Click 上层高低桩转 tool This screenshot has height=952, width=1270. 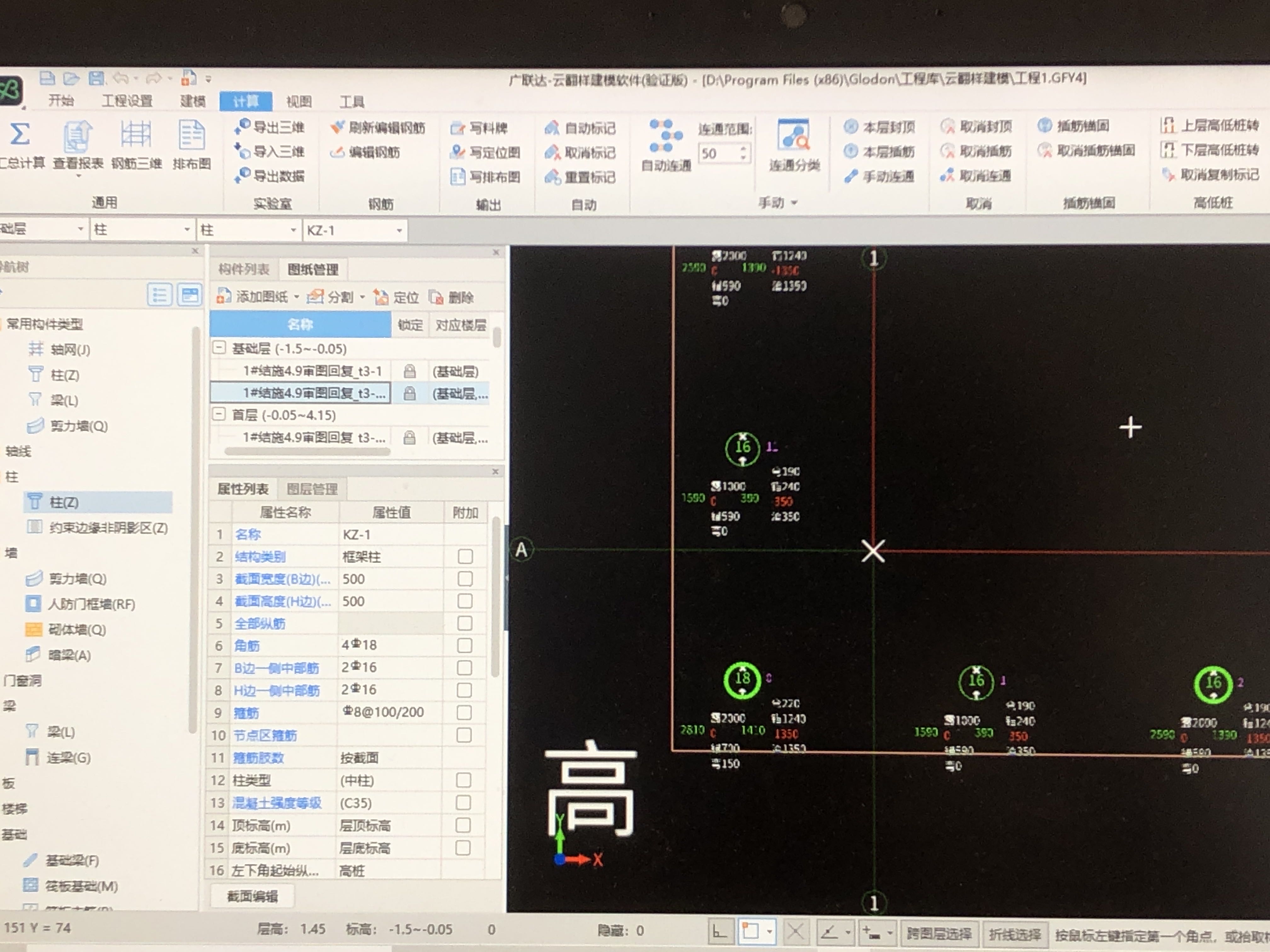1209,125
